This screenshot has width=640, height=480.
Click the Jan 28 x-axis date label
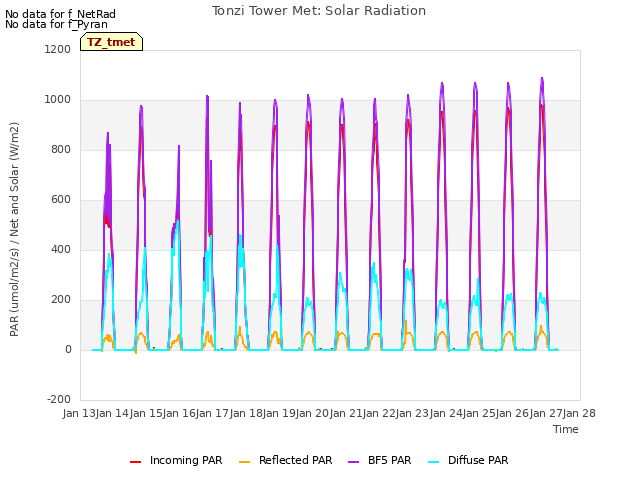[579, 413]
